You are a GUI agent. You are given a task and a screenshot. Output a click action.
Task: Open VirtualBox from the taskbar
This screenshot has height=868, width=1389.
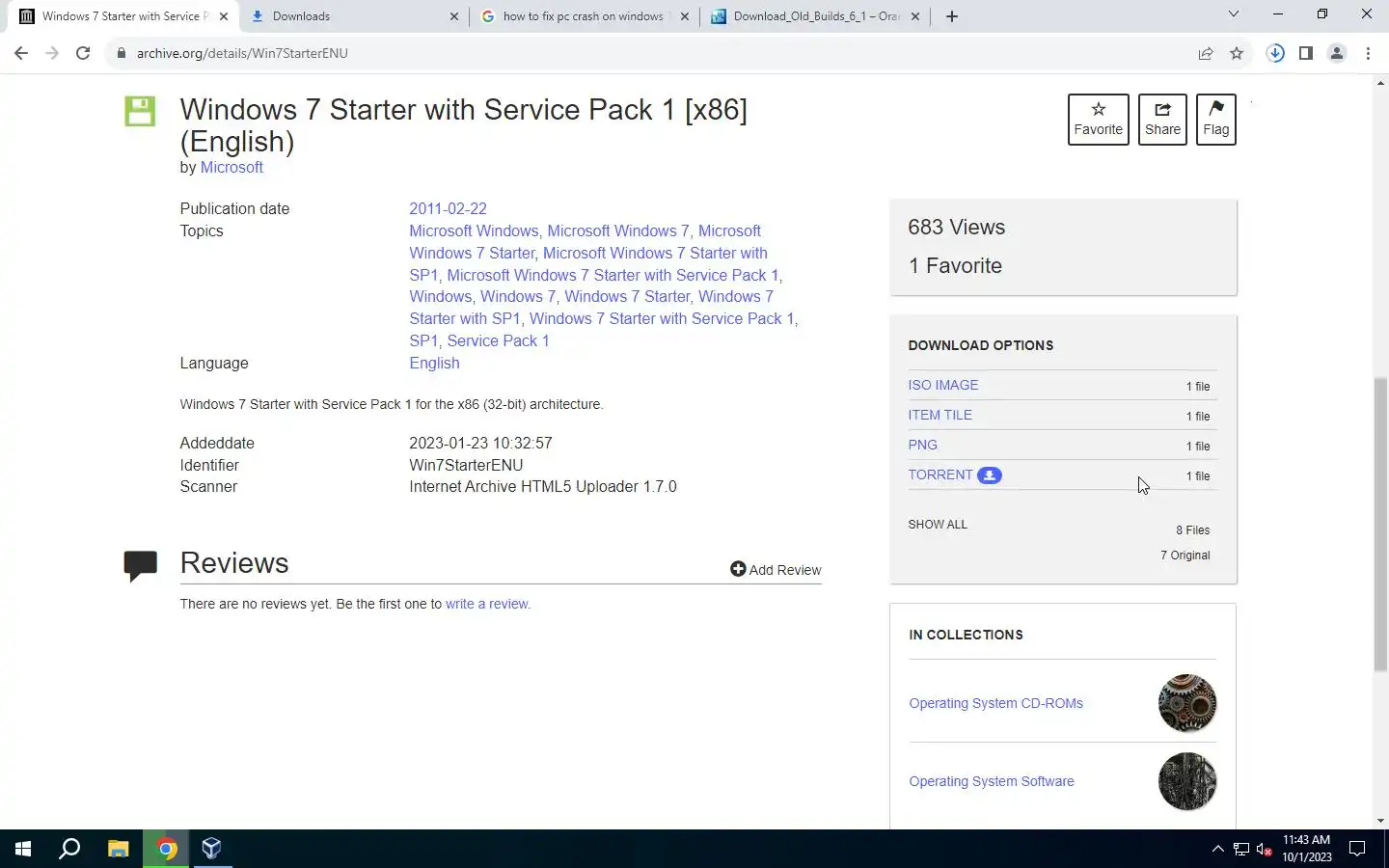(x=212, y=849)
